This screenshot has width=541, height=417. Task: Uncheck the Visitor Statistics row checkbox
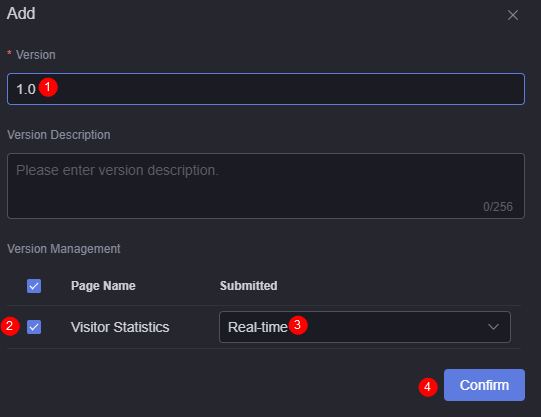point(34,327)
